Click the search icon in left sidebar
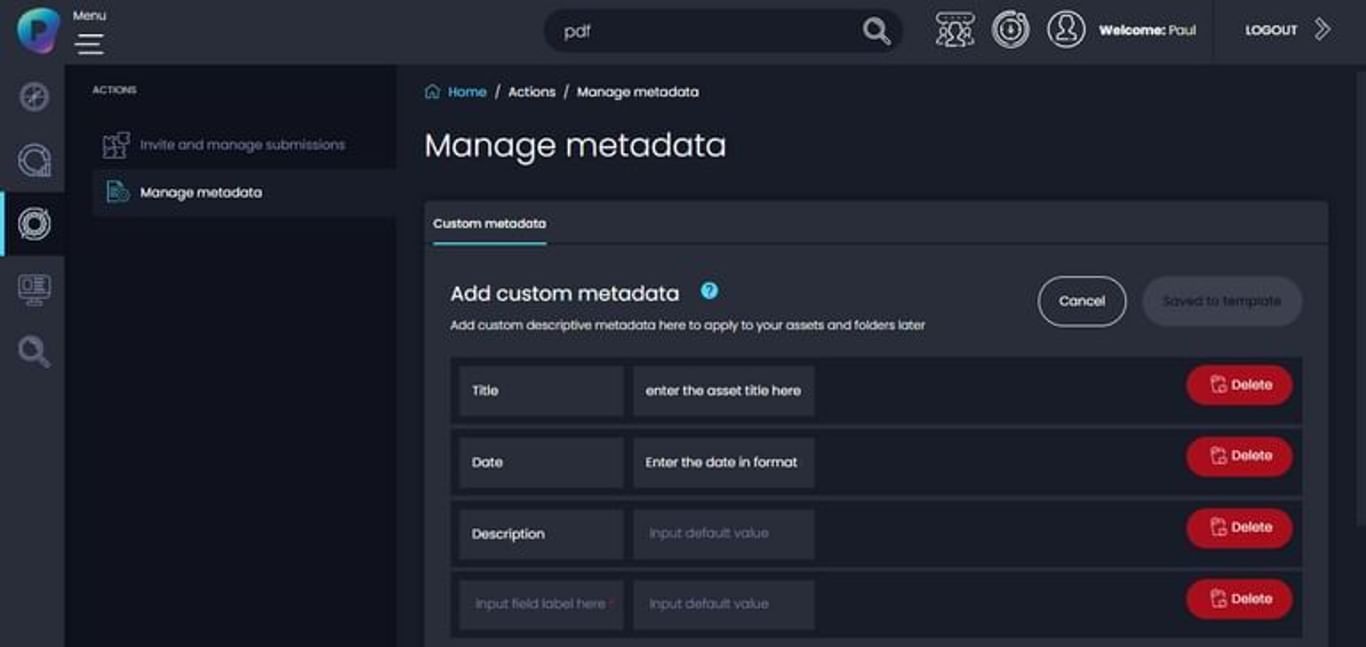The image size is (1366, 647). (x=34, y=352)
